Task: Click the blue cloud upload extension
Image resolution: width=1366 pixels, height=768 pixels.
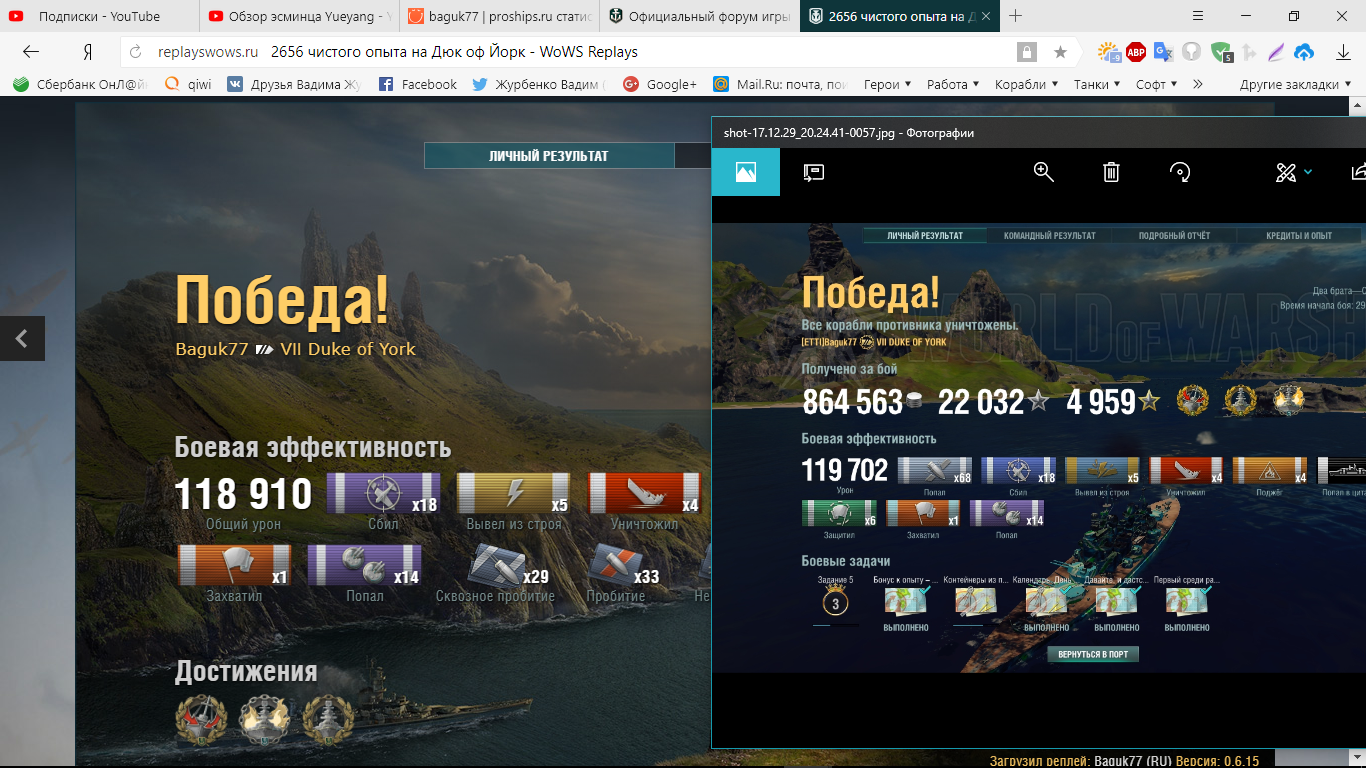Action: [x=1304, y=52]
